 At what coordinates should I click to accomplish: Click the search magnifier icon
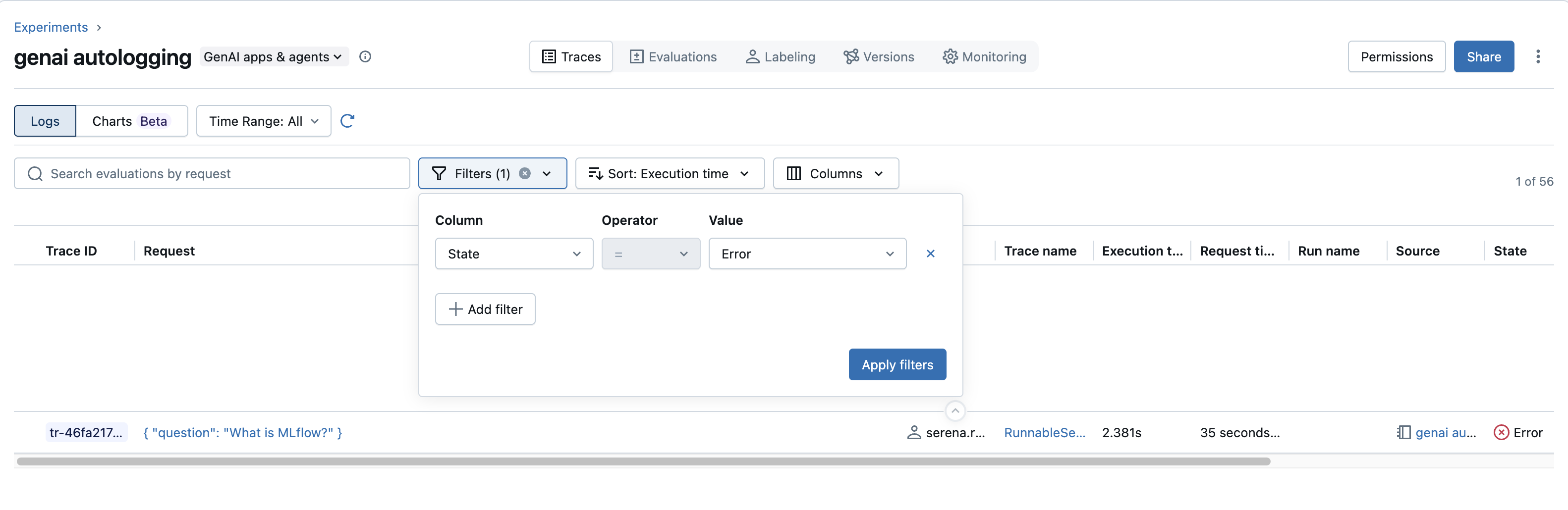coord(35,174)
